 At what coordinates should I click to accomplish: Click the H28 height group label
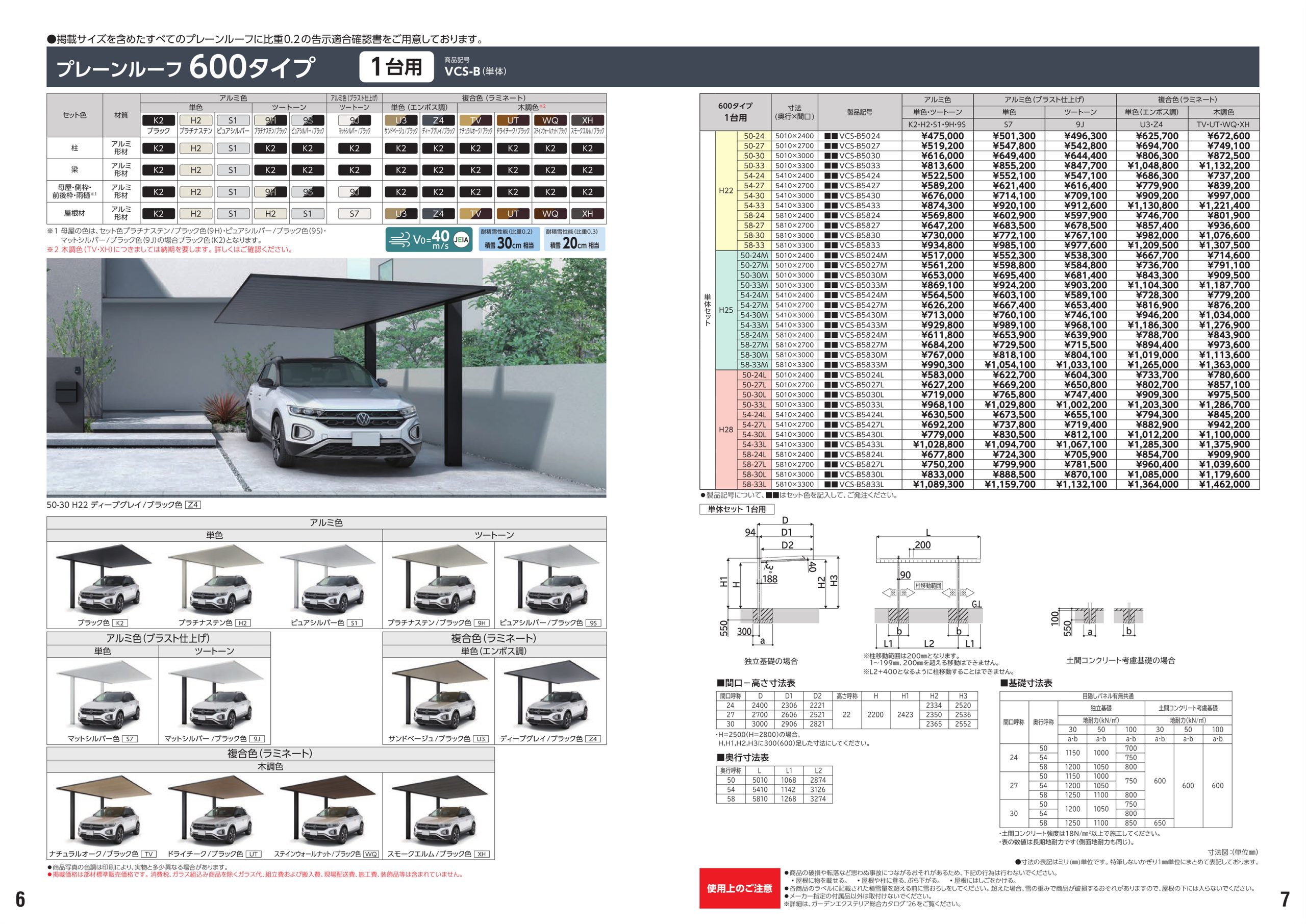726,430
